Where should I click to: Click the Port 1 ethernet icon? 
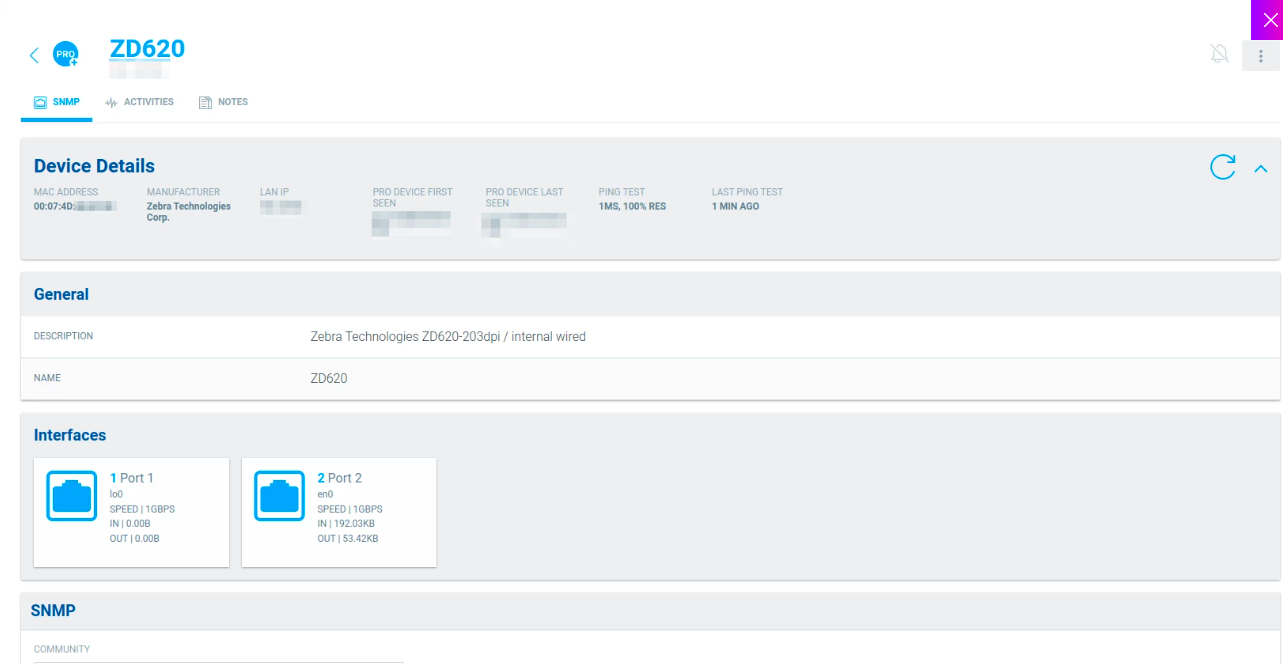click(x=72, y=496)
